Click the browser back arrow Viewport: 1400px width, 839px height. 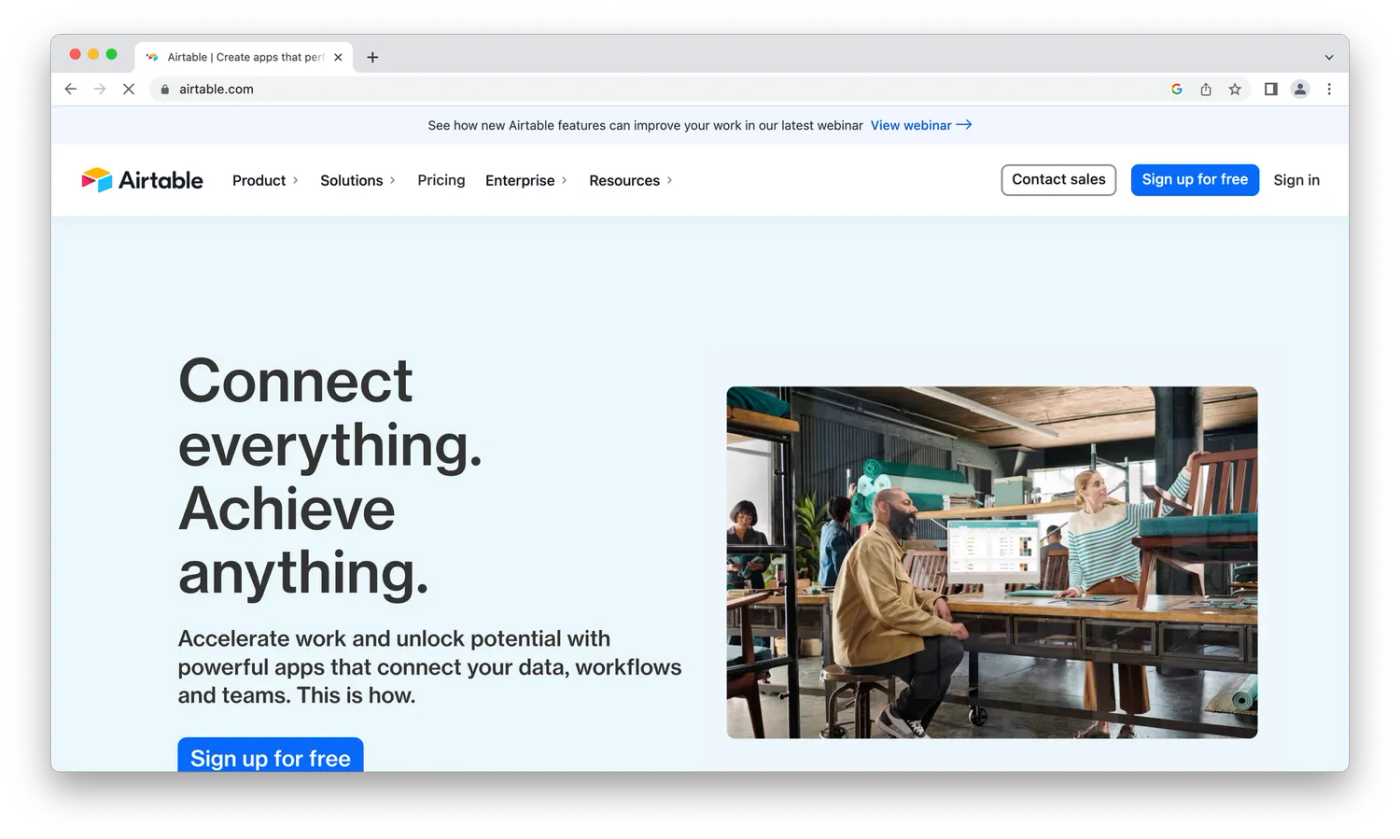tap(70, 89)
